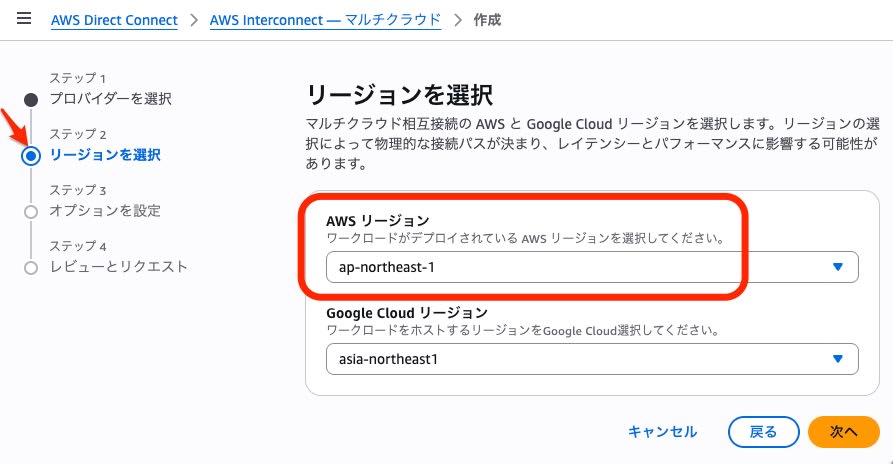The height and width of the screenshot is (464, 893).
Task: Open the レビューとリクエスト step label
Action: click(118, 266)
